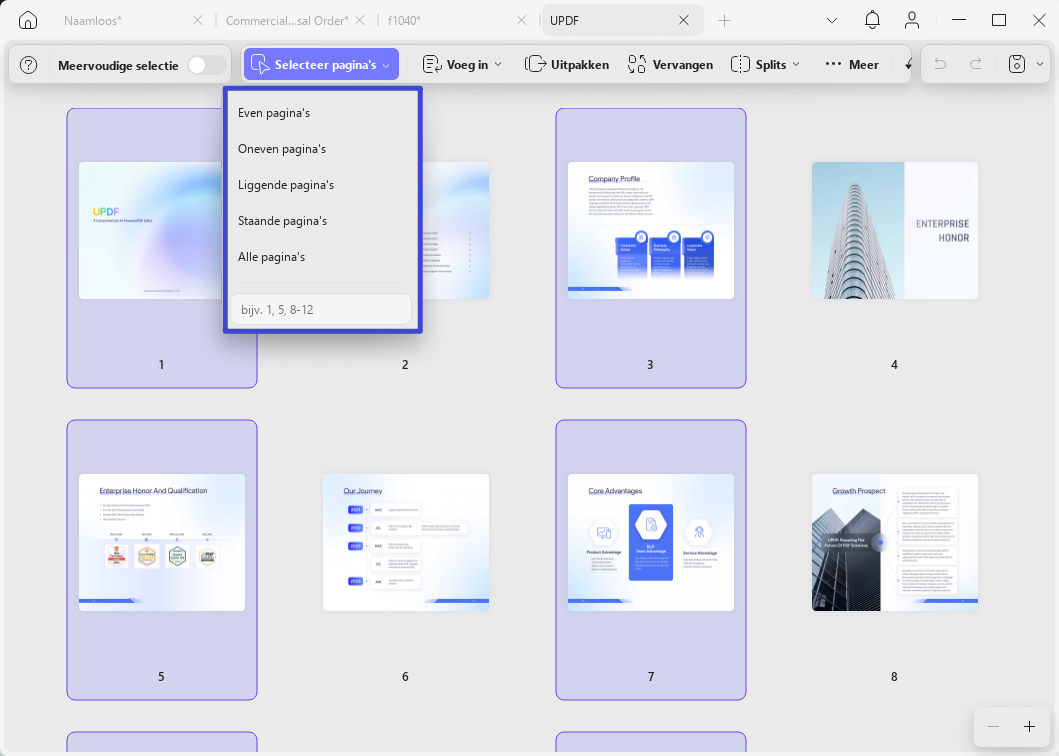Close the Naamloos* tab
This screenshot has height=756, width=1059.
tap(197, 20)
